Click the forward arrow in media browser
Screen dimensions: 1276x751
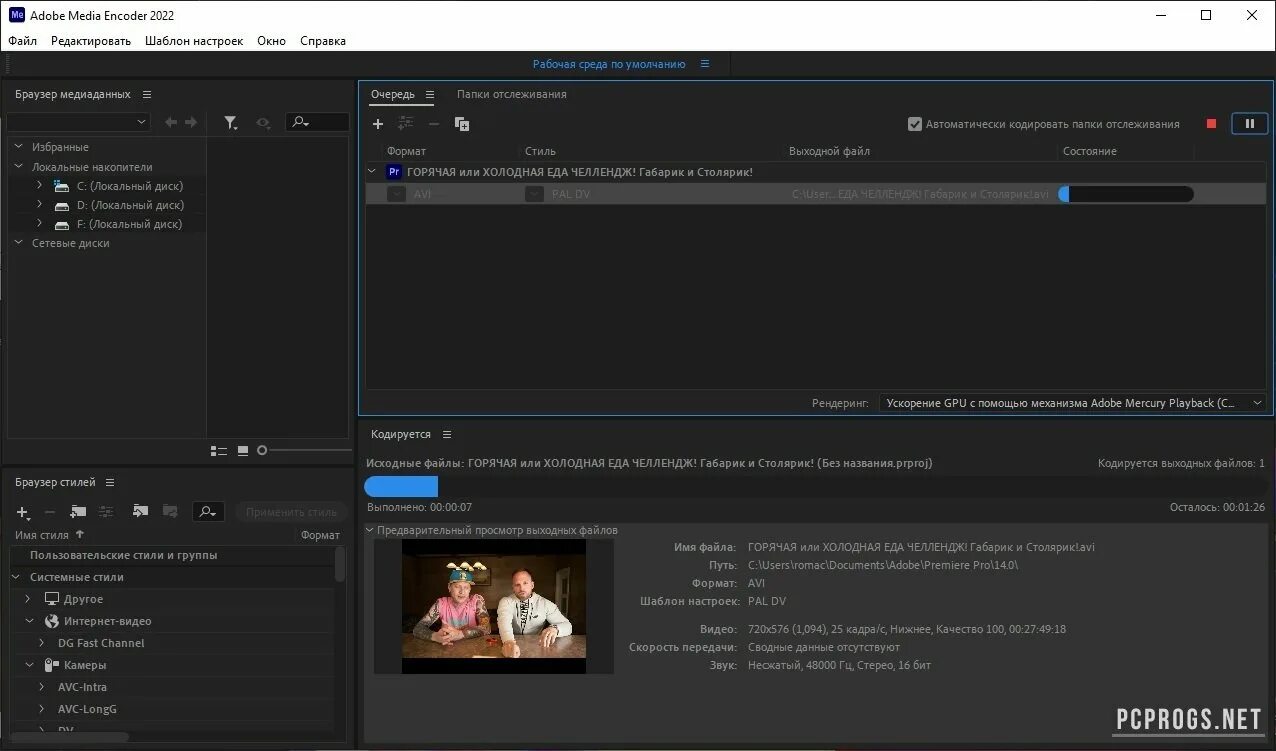(x=191, y=122)
